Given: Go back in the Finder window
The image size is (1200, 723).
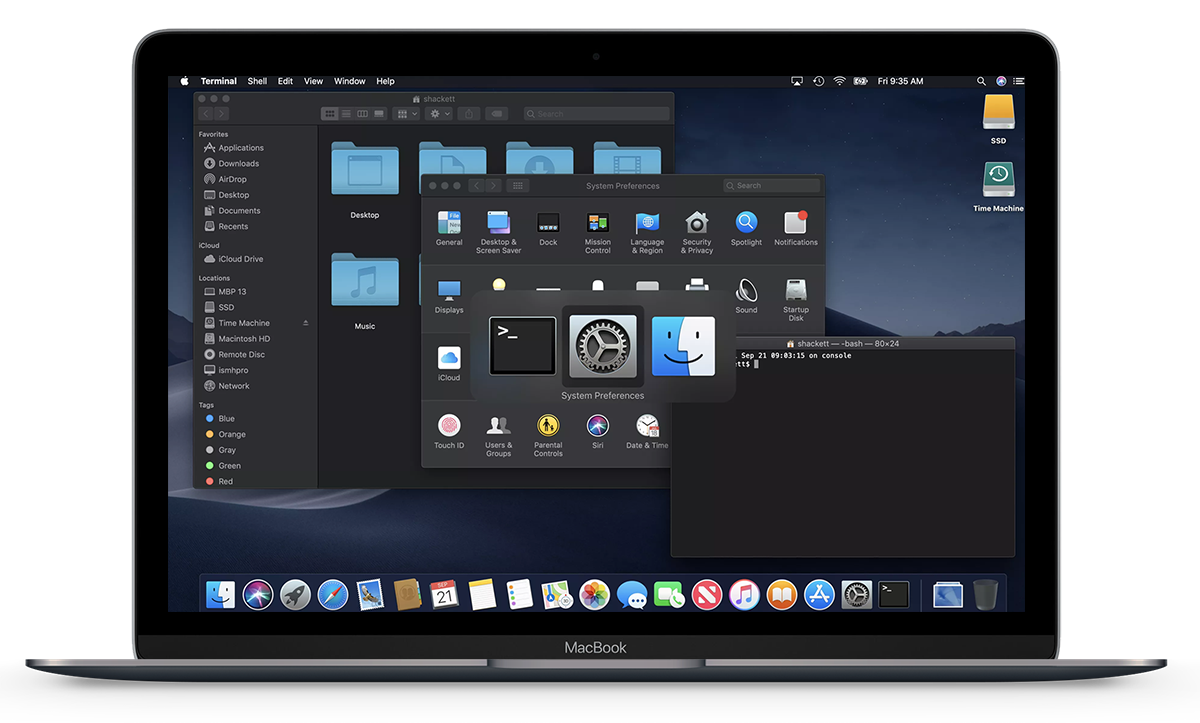Looking at the screenshot, I should pyautogui.click(x=208, y=114).
